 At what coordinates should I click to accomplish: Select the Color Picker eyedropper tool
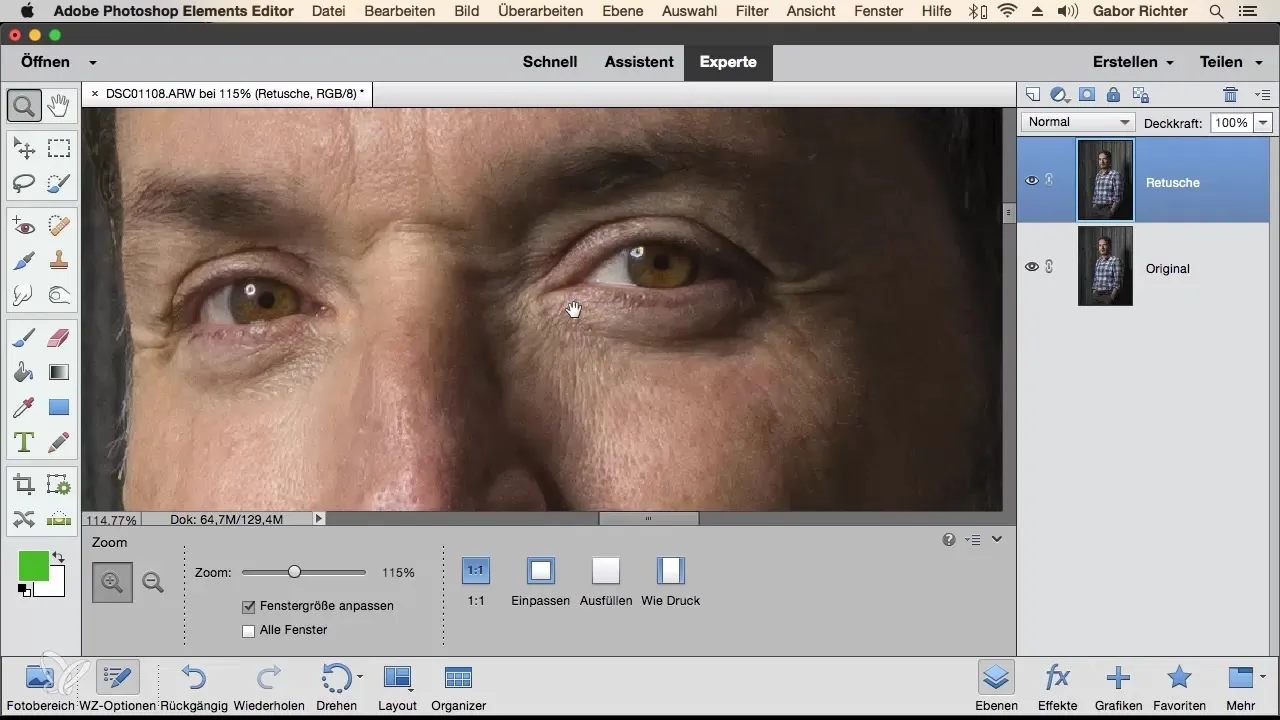pos(24,407)
